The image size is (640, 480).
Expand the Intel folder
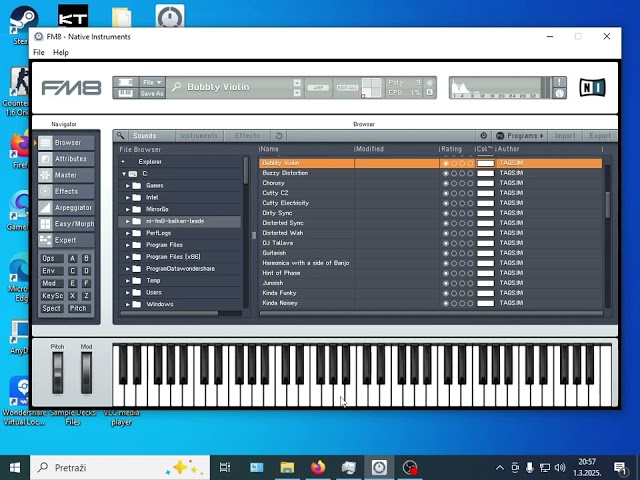(128, 198)
